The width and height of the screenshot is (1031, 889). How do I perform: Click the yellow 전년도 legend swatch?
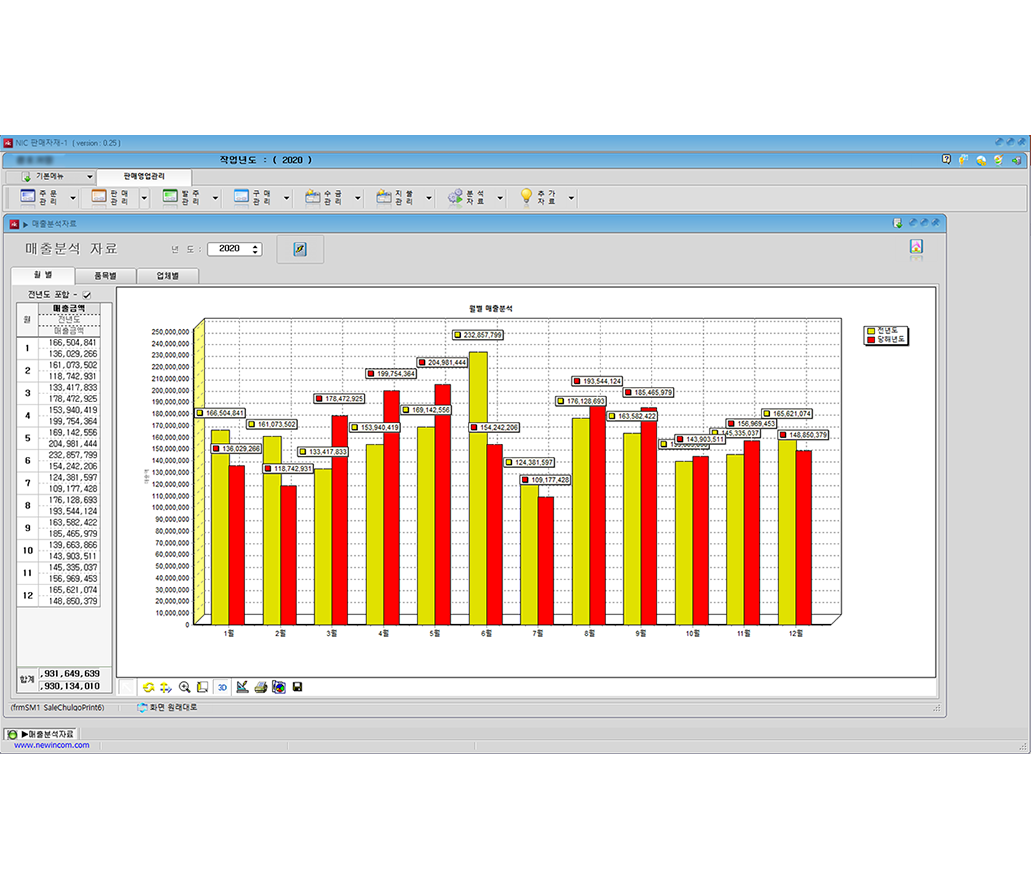coord(872,330)
